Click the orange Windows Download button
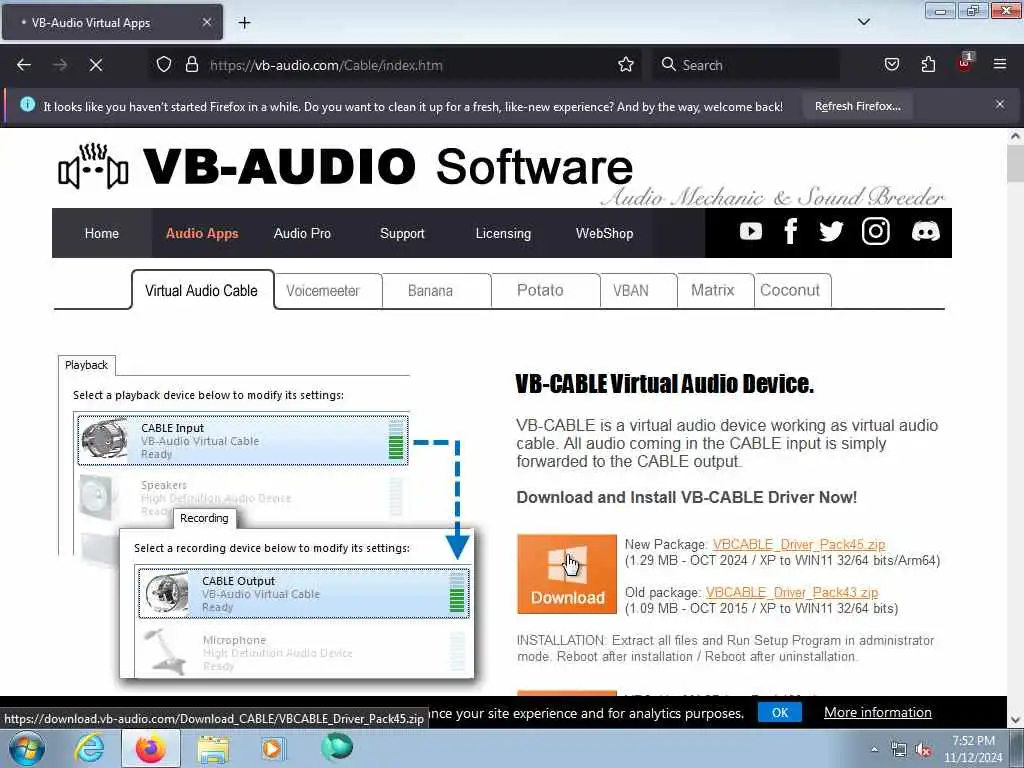The height and width of the screenshot is (768, 1024). click(x=567, y=574)
